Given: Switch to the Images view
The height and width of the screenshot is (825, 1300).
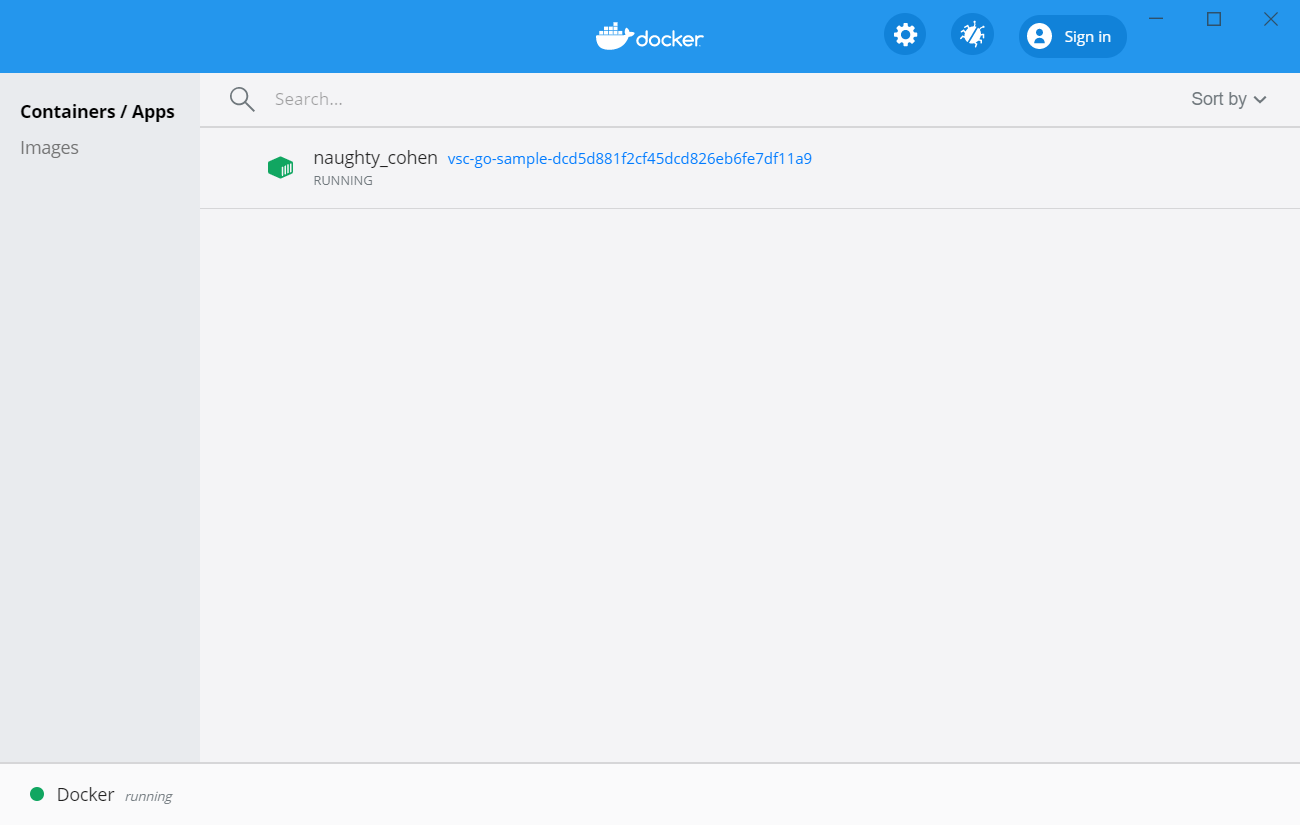Looking at the screenshot, I should pyautogui.click(x=49, y=147).
